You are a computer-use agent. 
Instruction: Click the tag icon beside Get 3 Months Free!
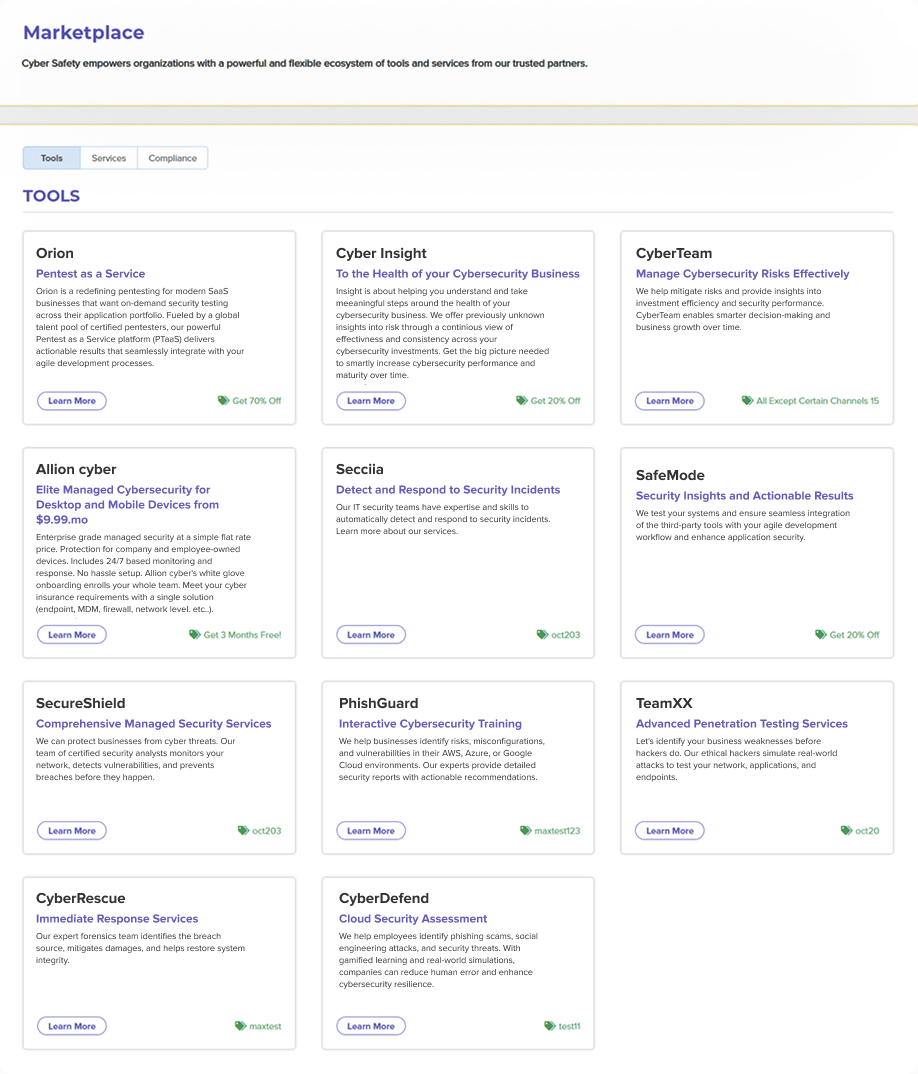(195, 635)
